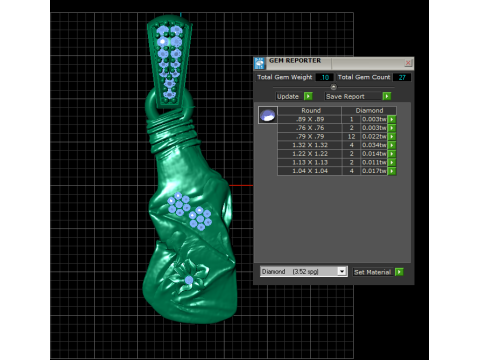Click the Total Gem Weight value field
The width and height of the screenshot is (480, 360).
[324, 77]
